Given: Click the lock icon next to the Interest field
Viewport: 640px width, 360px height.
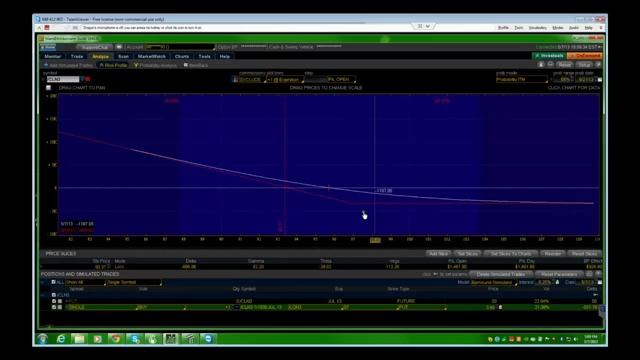Looking at the screenshot, I should (557, 282).
